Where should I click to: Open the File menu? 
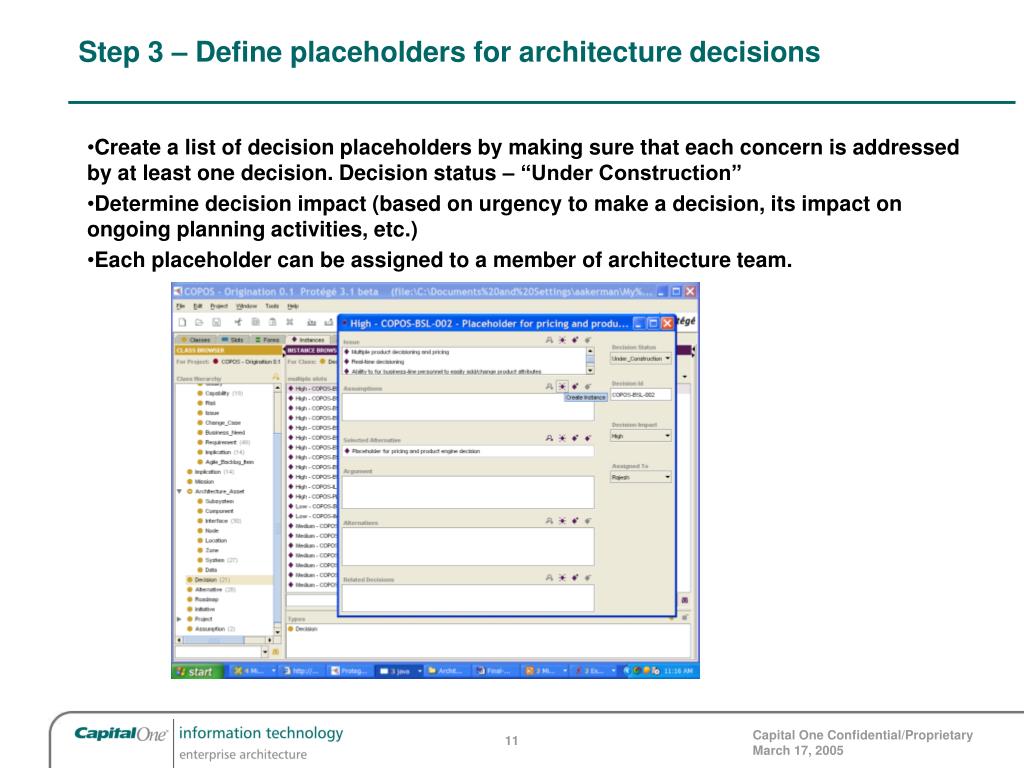[181, 306]
